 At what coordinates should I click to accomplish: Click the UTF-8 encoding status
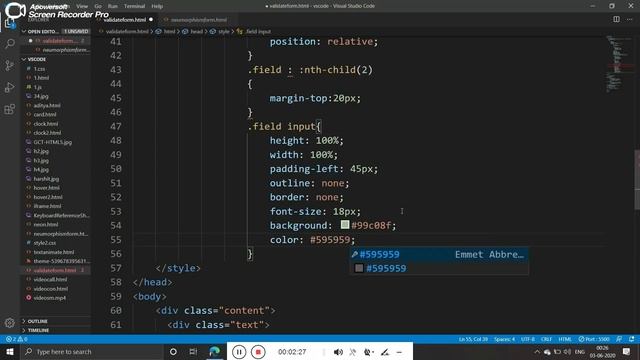coord(528,339)
